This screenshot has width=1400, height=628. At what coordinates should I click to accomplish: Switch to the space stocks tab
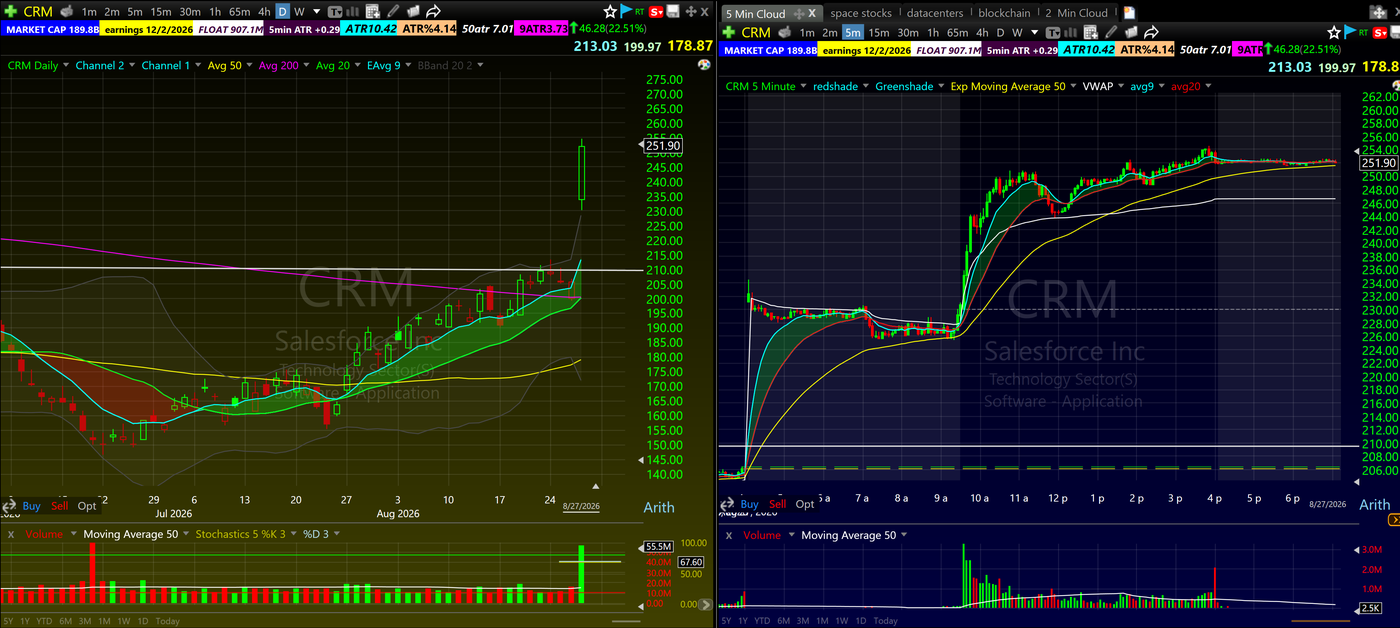(x=861, y=13)
